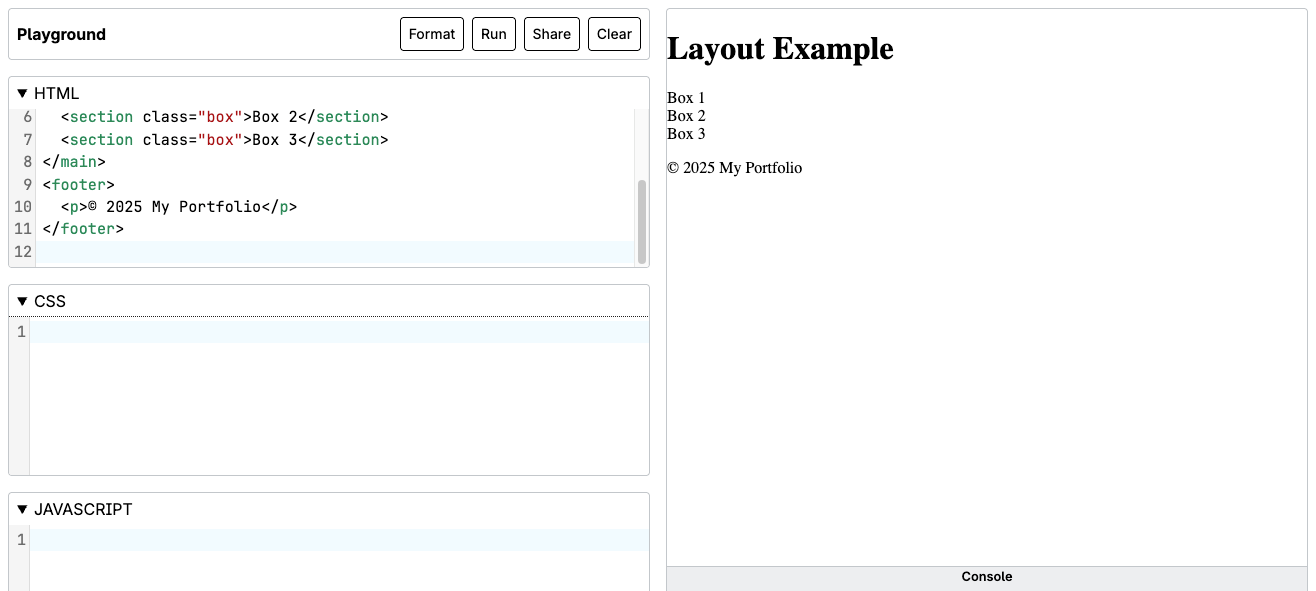Collapse the HTML section triangle
Image resolution: width=1316 pixels, height=591 pixels.
coord(23,94)
